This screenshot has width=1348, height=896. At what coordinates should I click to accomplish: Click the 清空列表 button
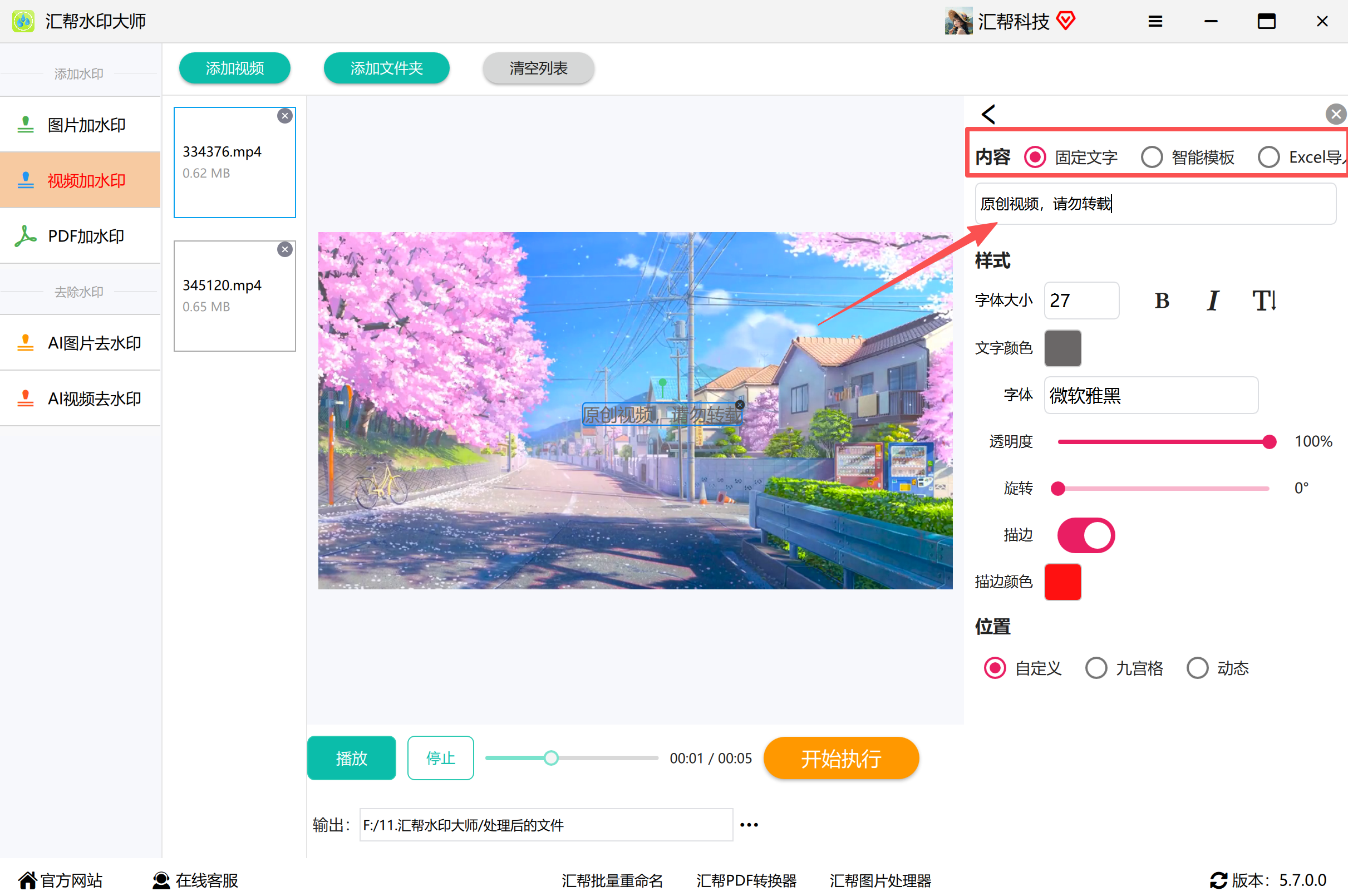pyautogui.click(x=538, y=68)
